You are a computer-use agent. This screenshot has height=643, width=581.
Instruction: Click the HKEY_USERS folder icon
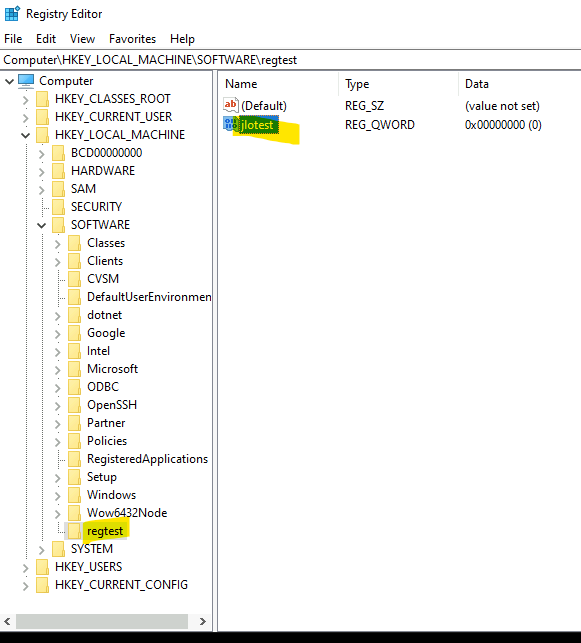coord(42,567)
